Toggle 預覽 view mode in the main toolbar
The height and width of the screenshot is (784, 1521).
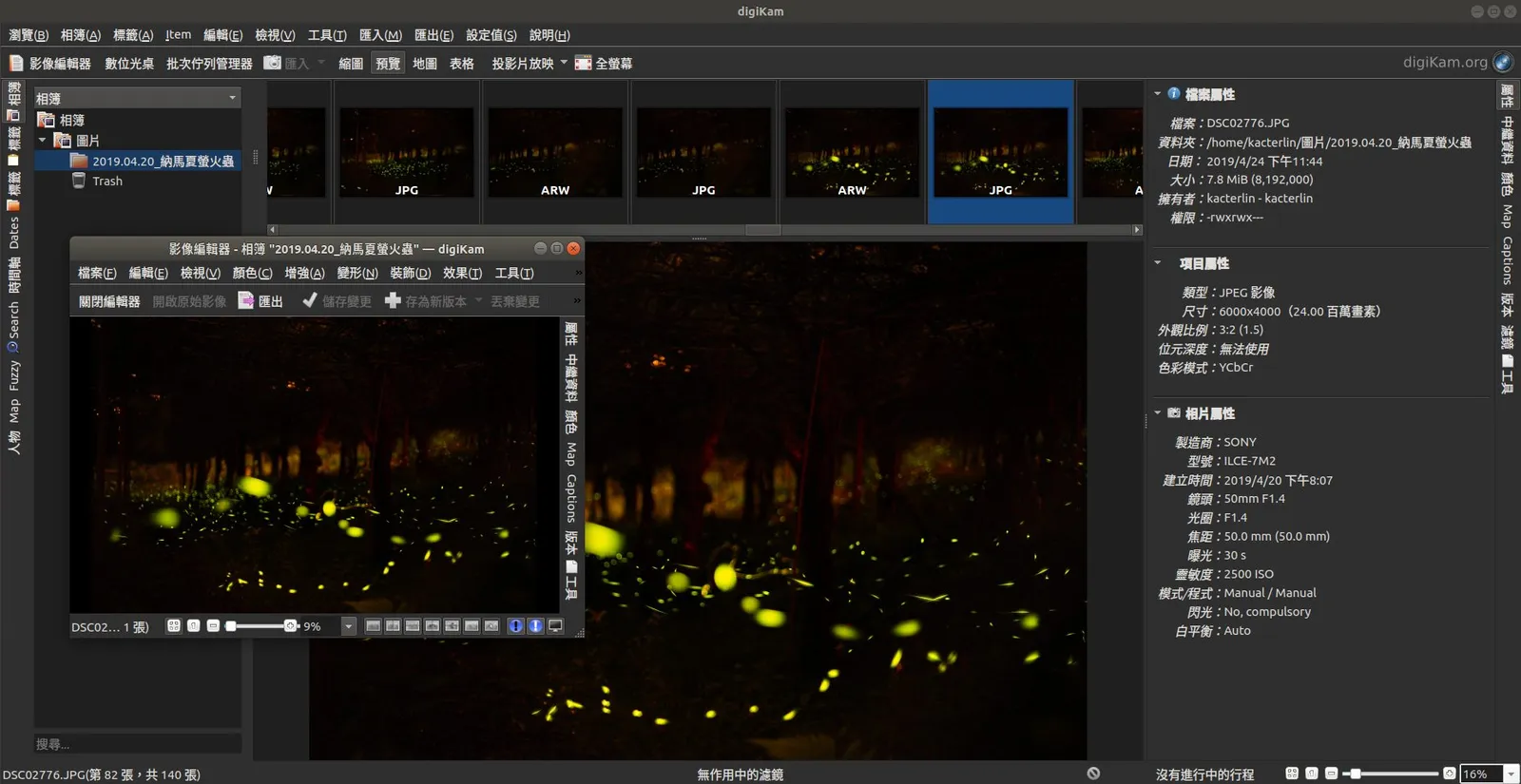pyautogui.click(x=388, y=64)
